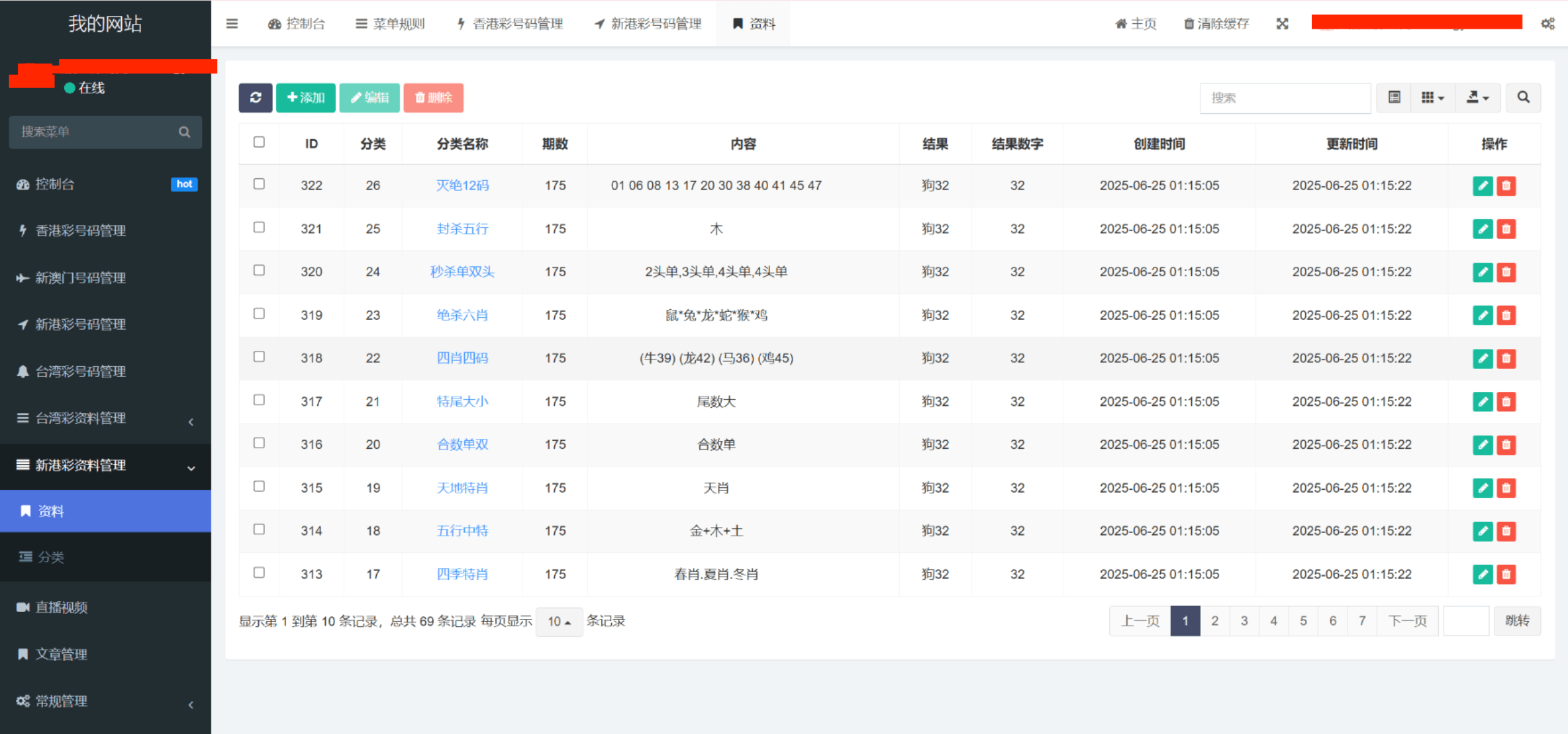The height and width of the screenshot is (734, 1568).
Task: Open settings gears icon at top right
Action: (1547, 24)
